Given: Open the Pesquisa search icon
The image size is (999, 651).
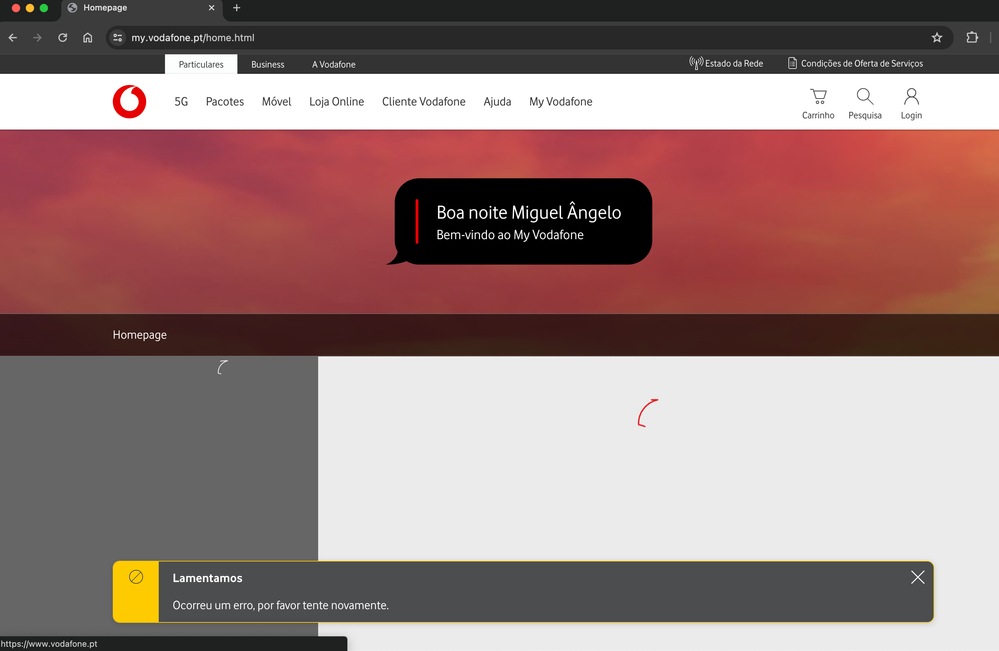Looking at the screenshot, I should point(864,101).
